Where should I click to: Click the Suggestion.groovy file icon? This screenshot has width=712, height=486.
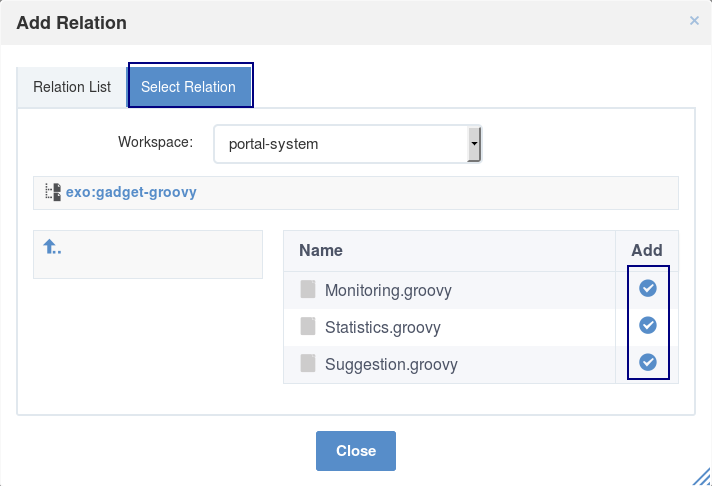(308, 363)
